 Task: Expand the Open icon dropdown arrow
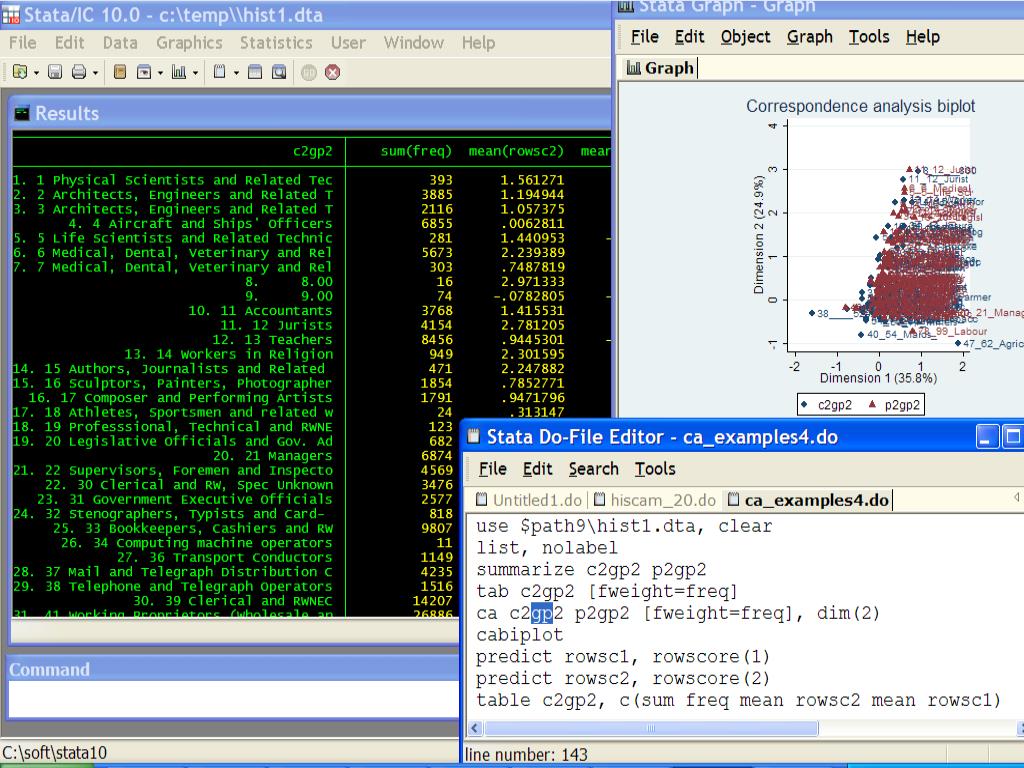coord(36,72)
